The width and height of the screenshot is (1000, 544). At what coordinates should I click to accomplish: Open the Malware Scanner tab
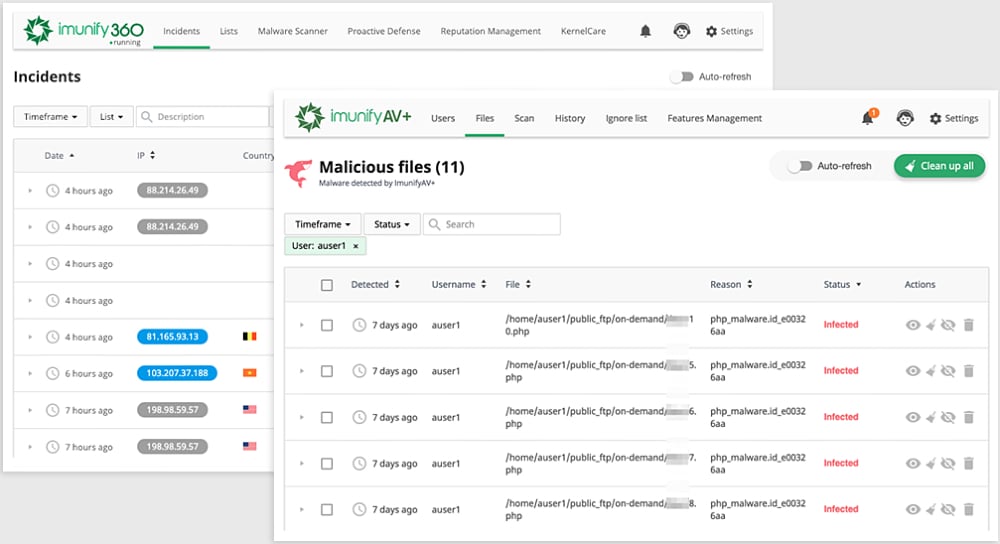tap(293, 31)
